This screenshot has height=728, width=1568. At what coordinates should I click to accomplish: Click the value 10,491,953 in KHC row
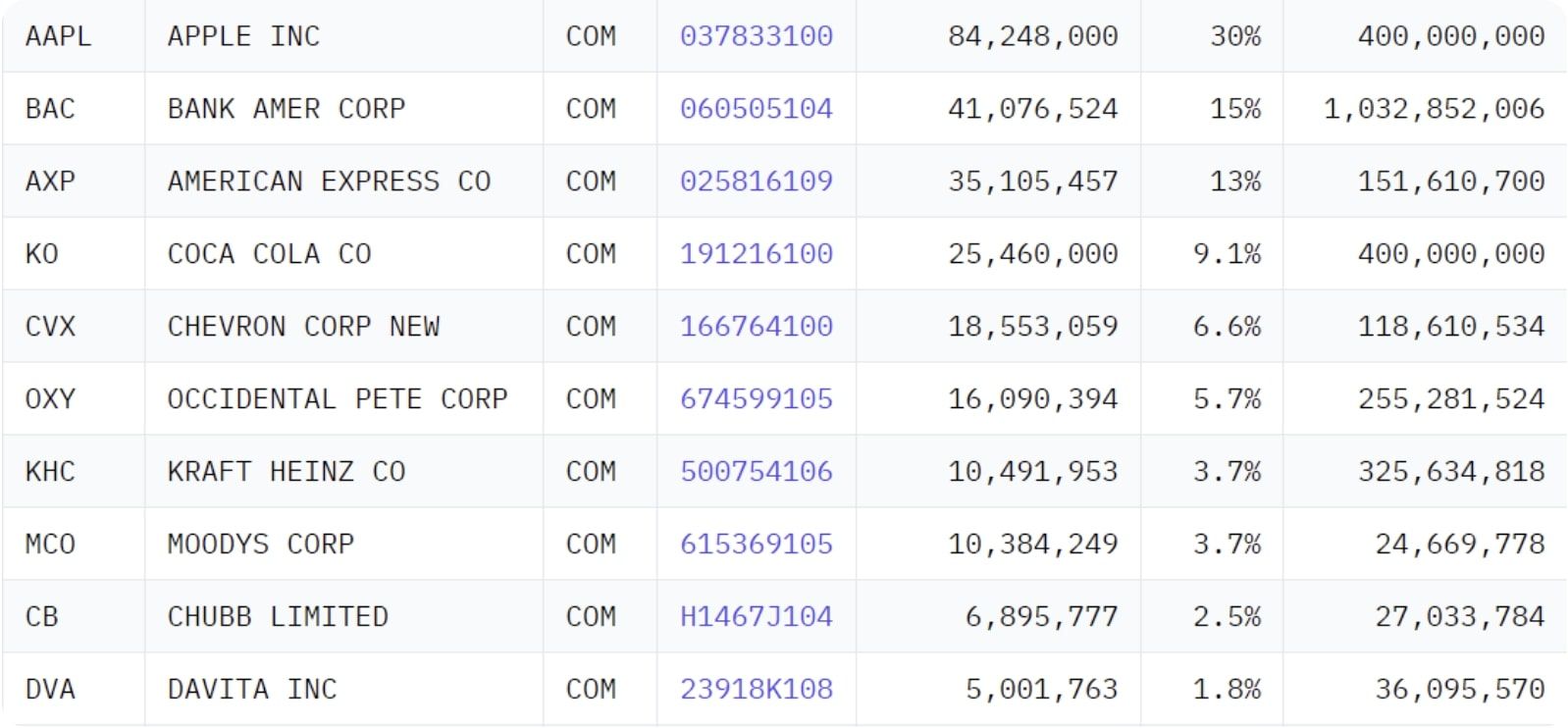coord(1033,472)
